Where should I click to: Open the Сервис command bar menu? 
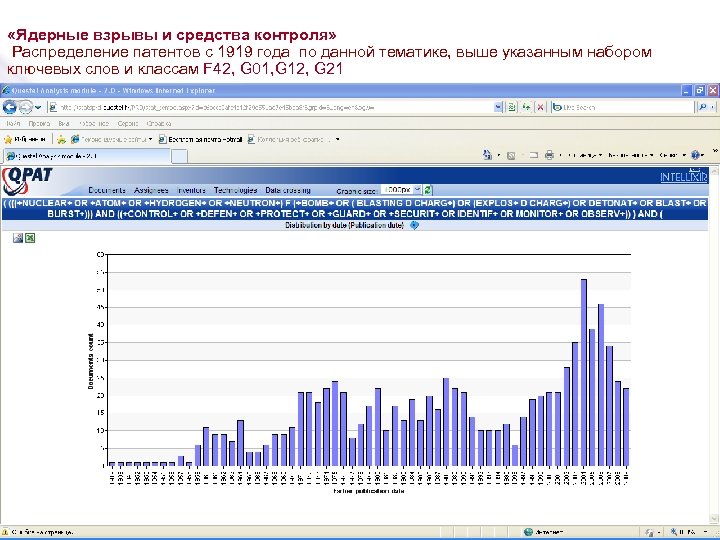(x=671, y=155)
